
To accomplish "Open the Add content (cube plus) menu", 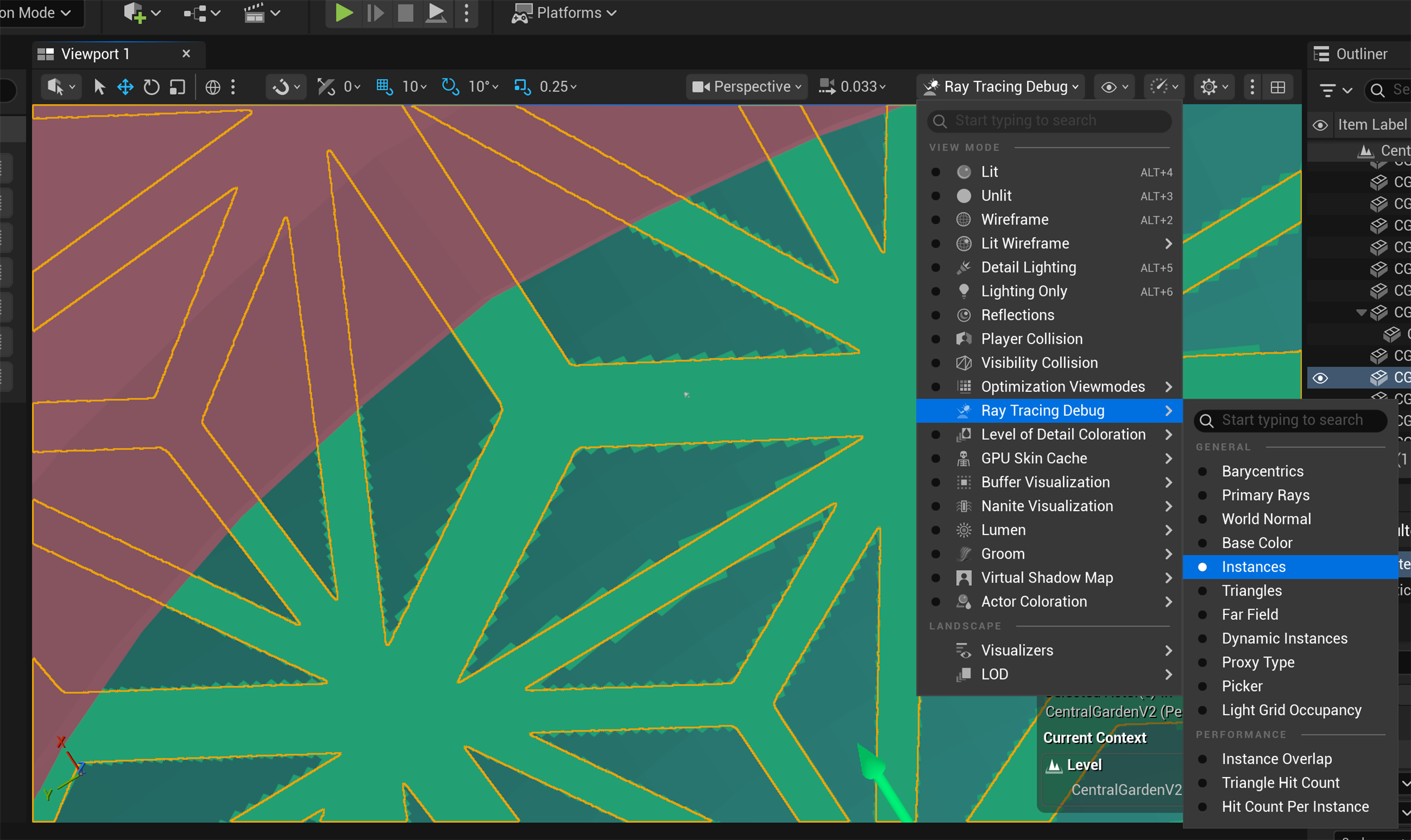I will pos(142,12).
